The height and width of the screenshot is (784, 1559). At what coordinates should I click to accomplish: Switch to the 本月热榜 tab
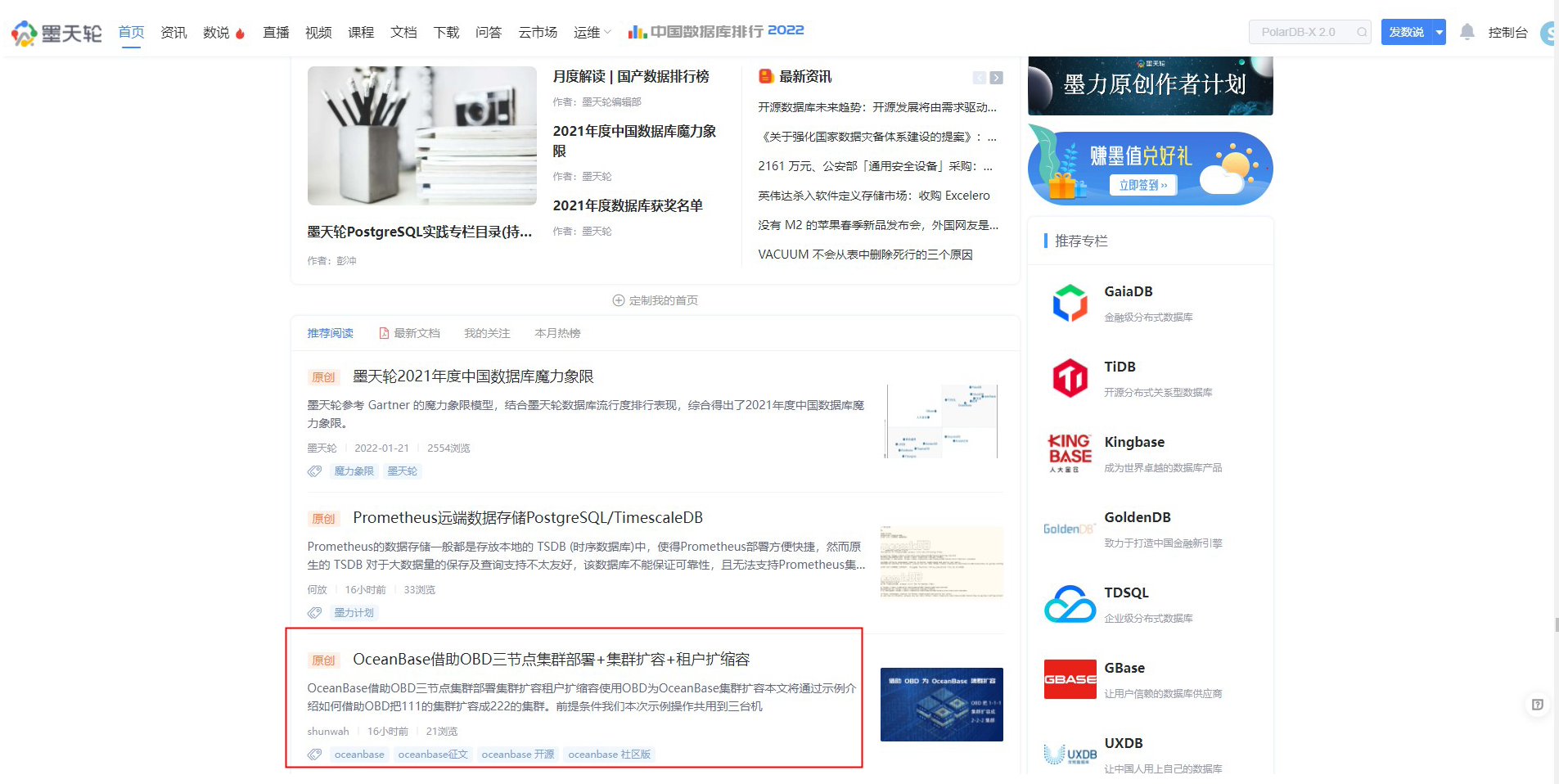click(557, 333)
